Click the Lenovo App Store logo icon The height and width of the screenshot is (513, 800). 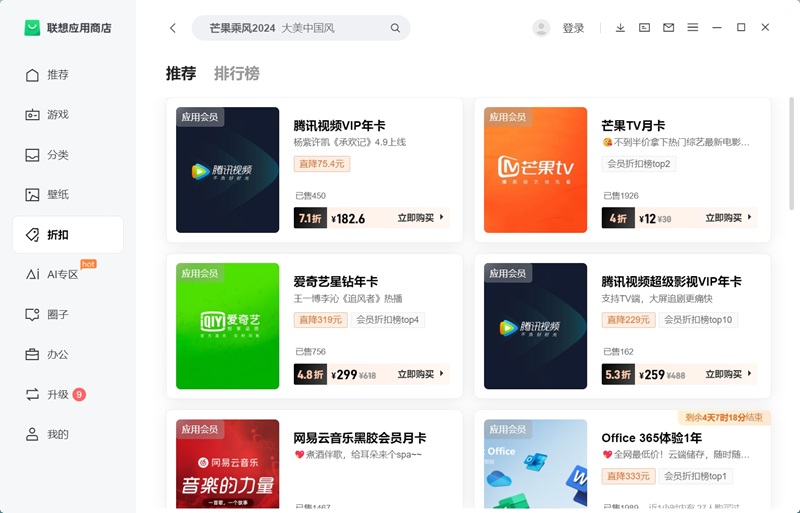tap(32, 28)
